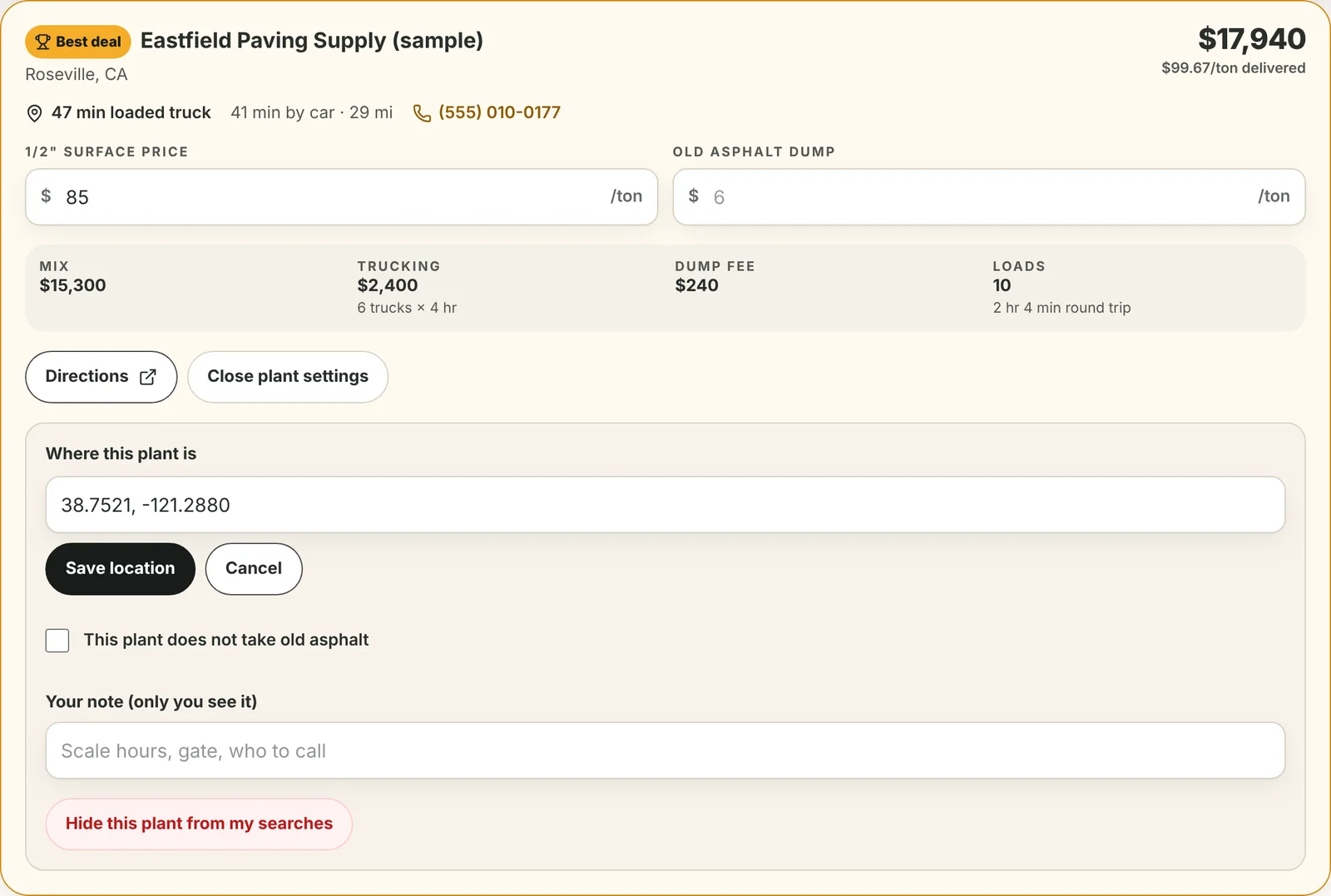Image resolution: width=1331 pixels, height=896 pixels.
Task: Cancel the location edit
Action: (254, 569)
